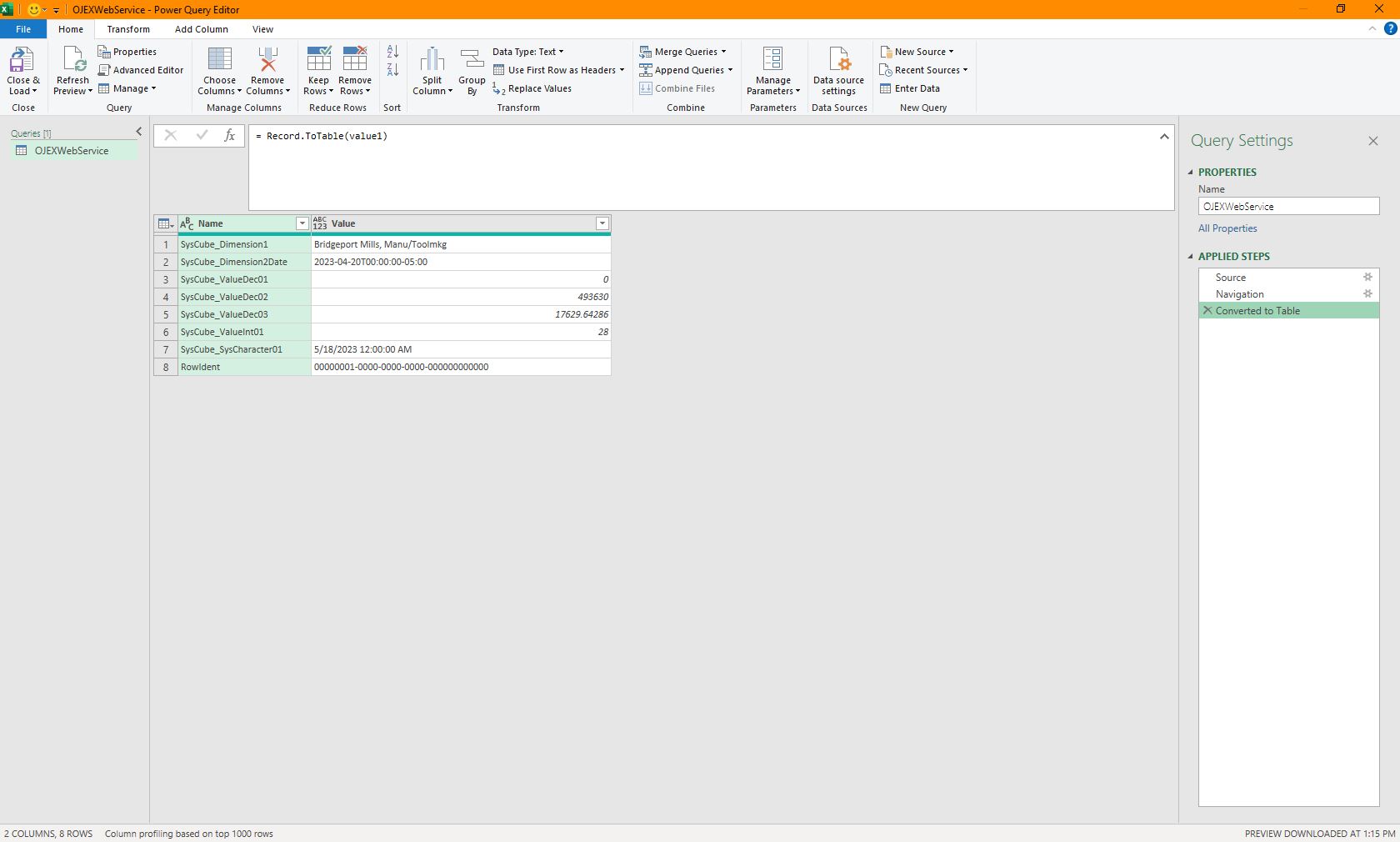The height and width of the screenshot is (842, 1400).
Task: Open the Add Column tab
Action: point(202,29)
